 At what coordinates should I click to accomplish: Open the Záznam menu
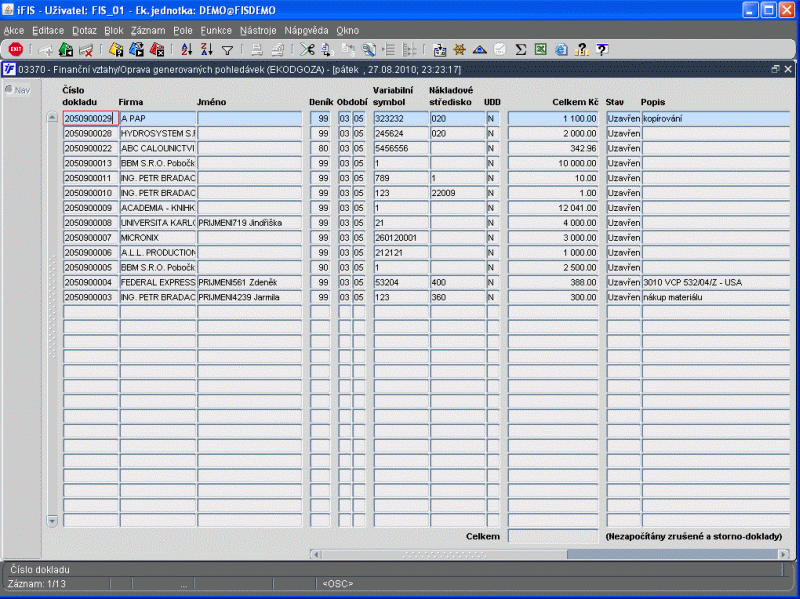click(x=148, y=31)
